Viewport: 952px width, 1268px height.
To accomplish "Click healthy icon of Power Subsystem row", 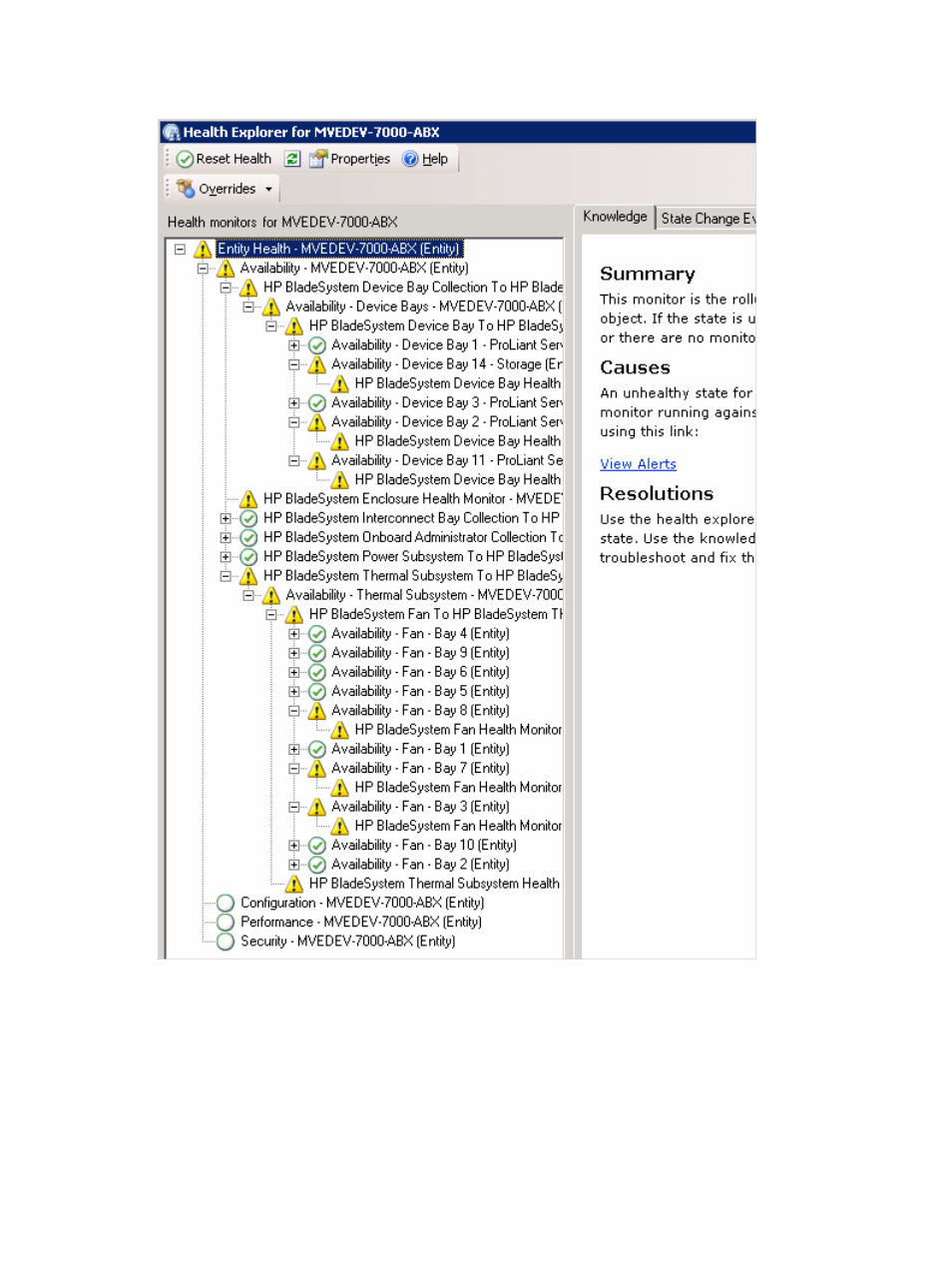I will click(x=248, y=557).
